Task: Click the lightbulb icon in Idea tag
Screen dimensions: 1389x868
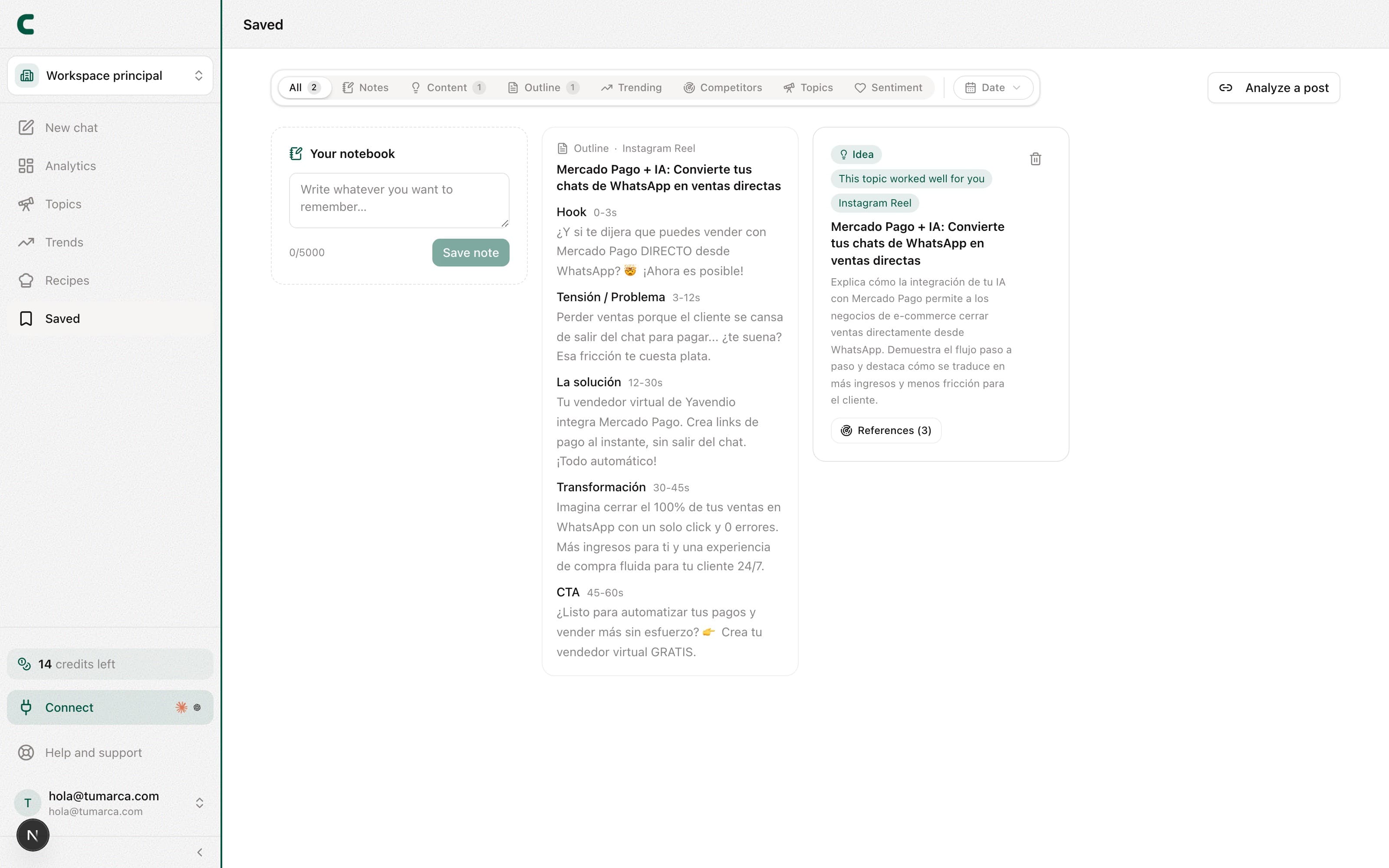Action: point(844,155)
